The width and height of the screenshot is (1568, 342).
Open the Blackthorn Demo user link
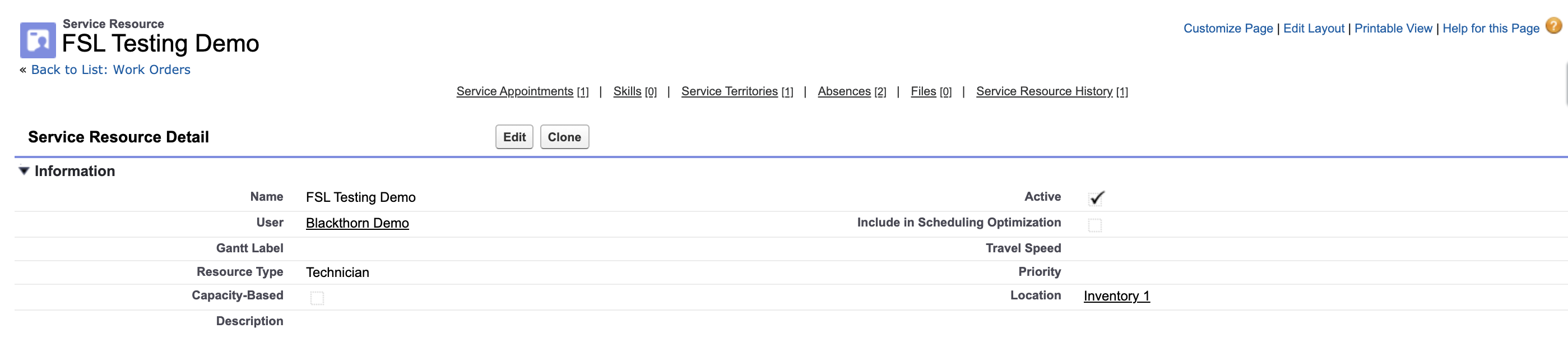pyautogui.click(x=358, y=223)
